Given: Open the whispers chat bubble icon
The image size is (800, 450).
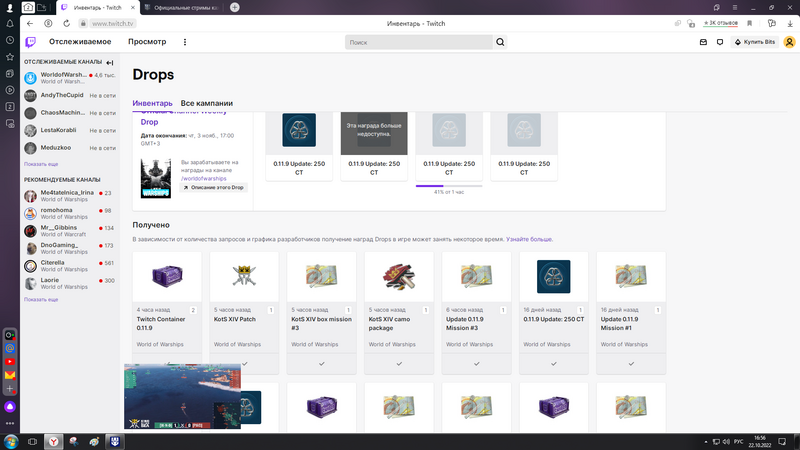Looking at the screenshot, I should pos(720,42).
